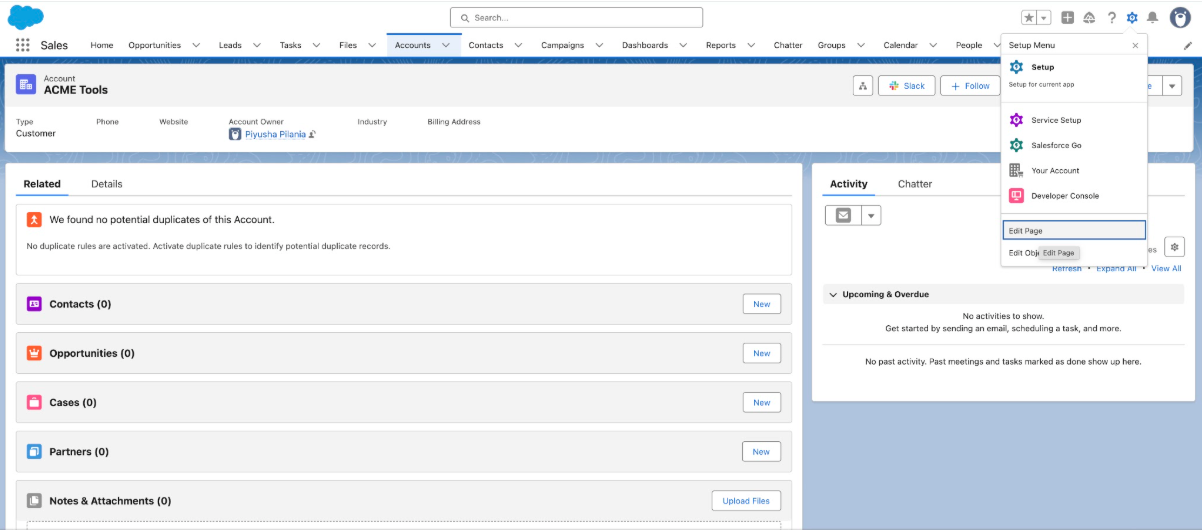Open the App Launcher grid icon
Image resolution: width=1202 pixels, height=530 pixels.
pyautogui.click(x=23, y=45)
